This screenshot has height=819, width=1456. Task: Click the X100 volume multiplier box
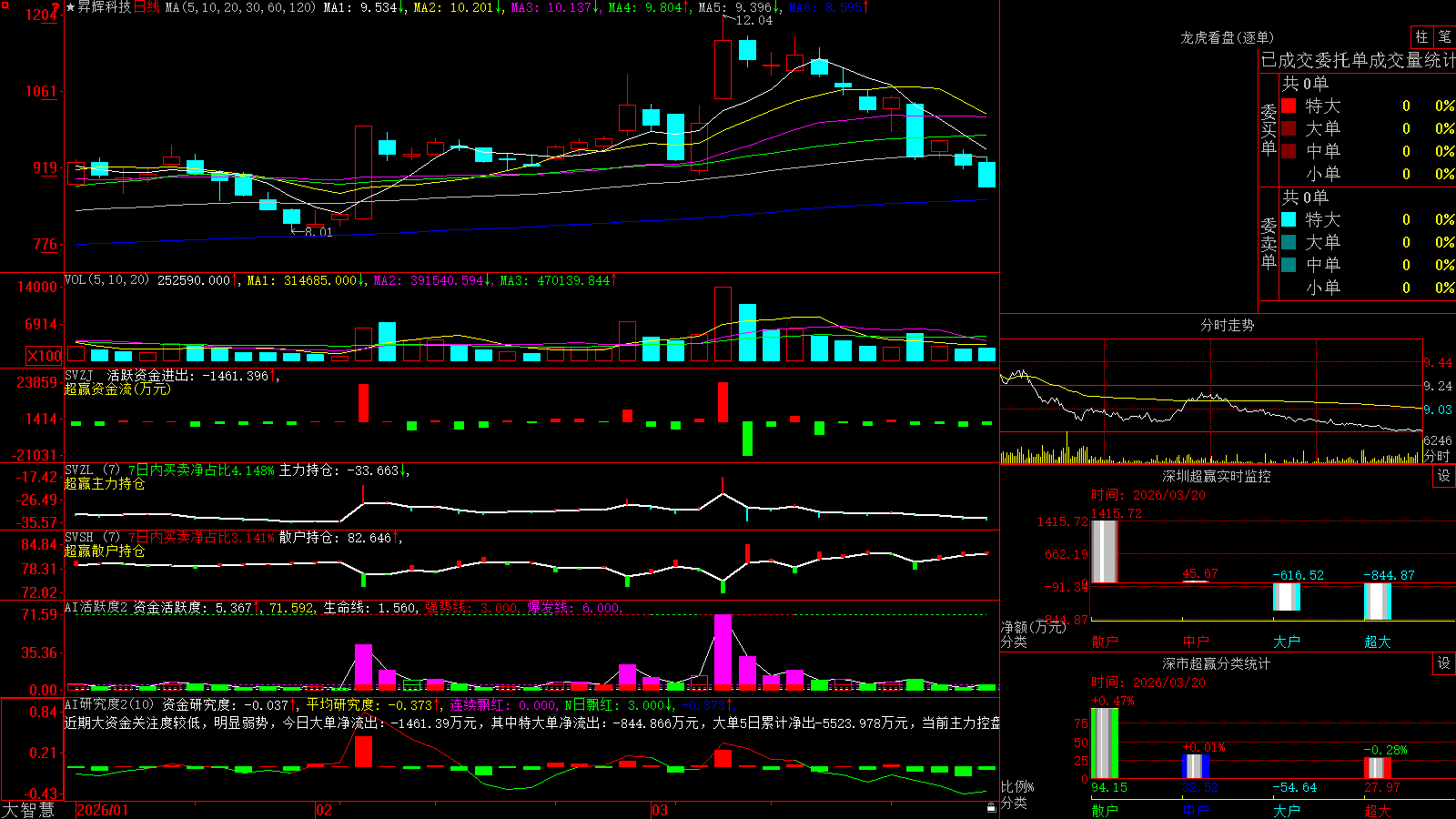(x=45, y=356)
